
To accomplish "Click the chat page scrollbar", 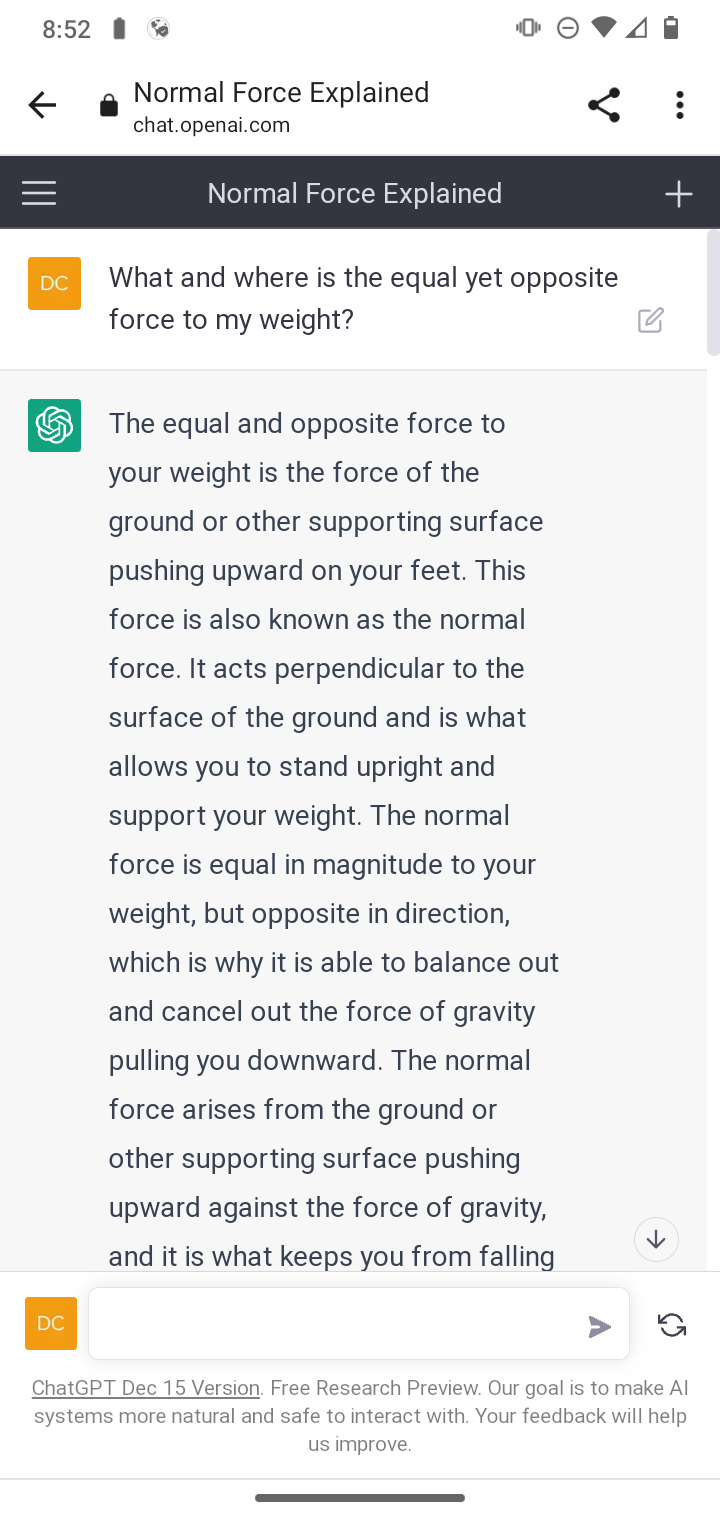I will [712, 294].
